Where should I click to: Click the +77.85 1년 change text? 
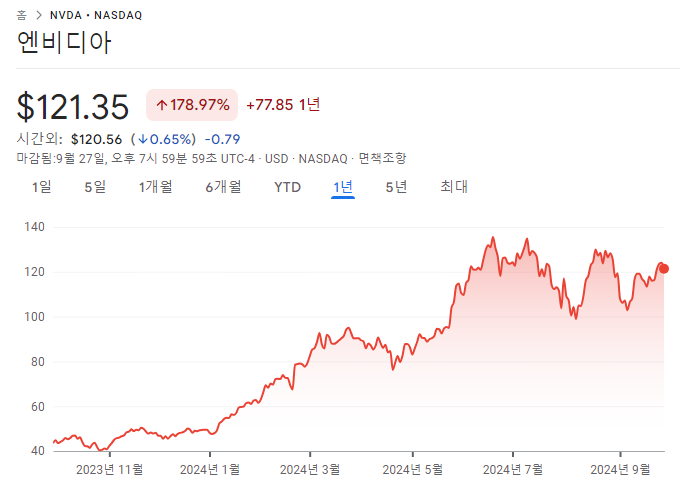point(283,105)
